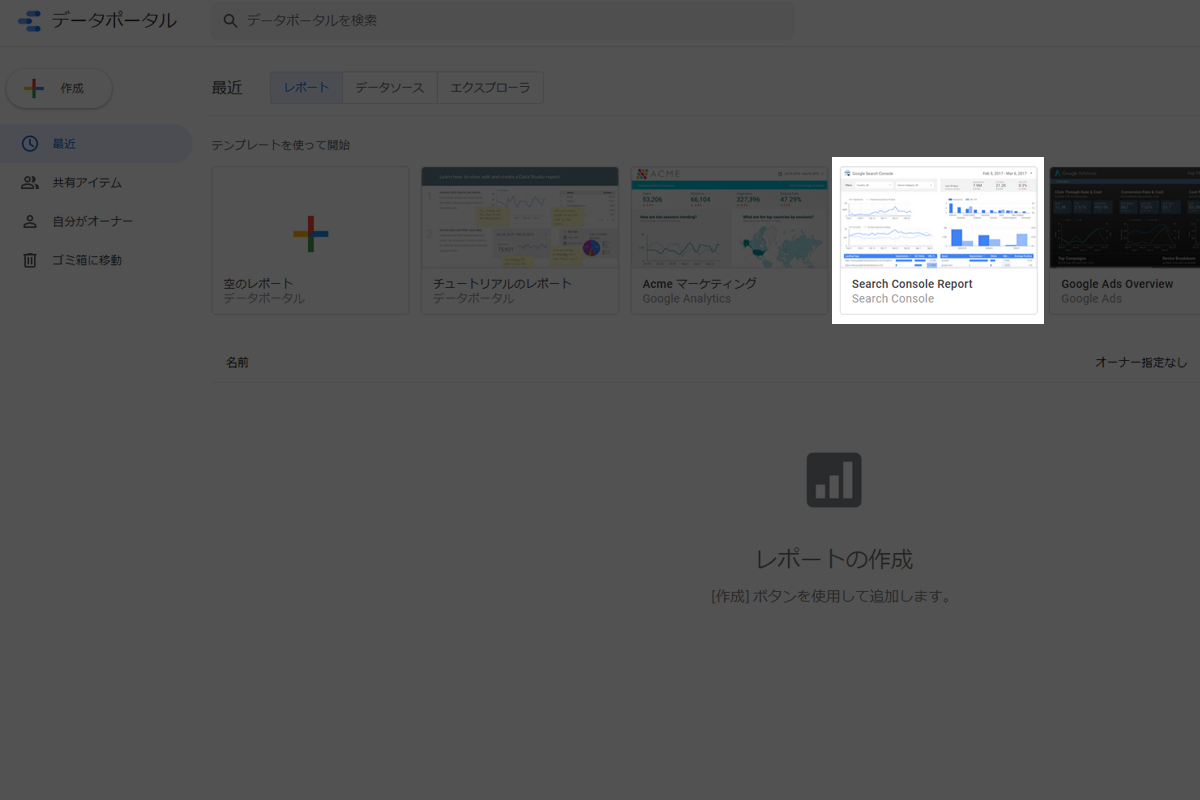Click the bar chart report icon

833,480
